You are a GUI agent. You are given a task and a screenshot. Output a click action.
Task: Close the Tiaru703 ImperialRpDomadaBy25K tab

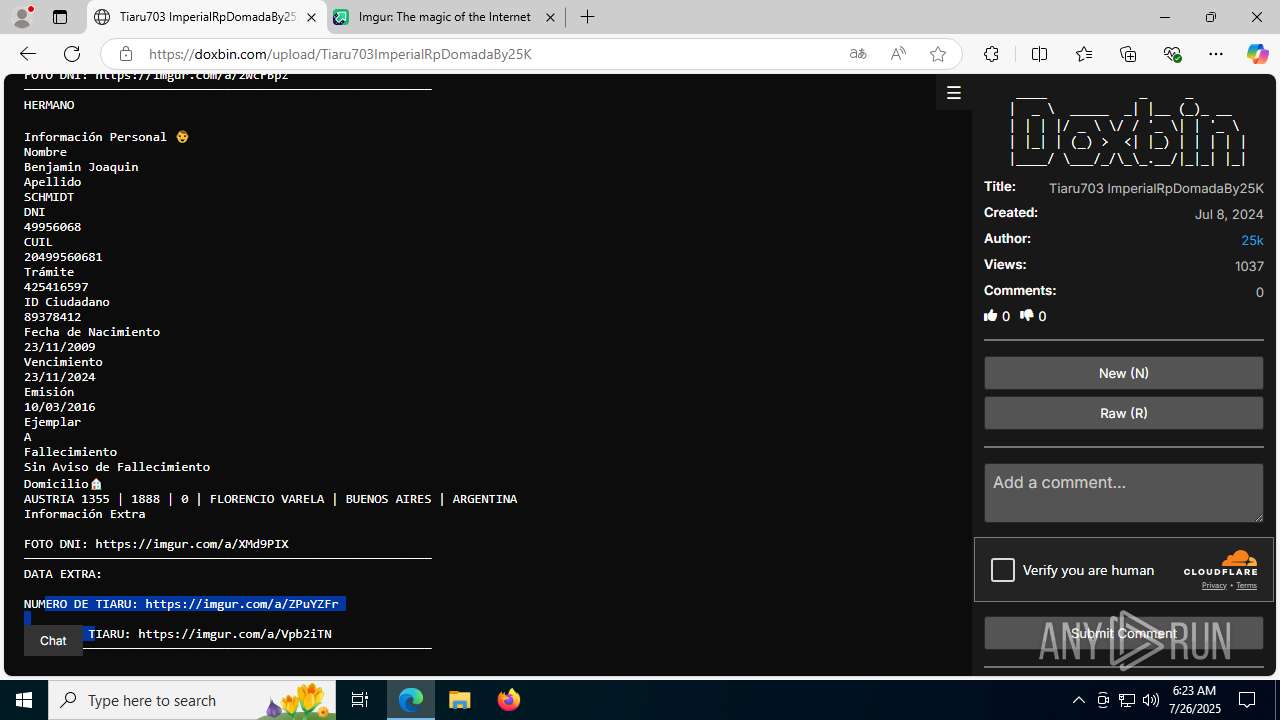[x=311, y=18]
